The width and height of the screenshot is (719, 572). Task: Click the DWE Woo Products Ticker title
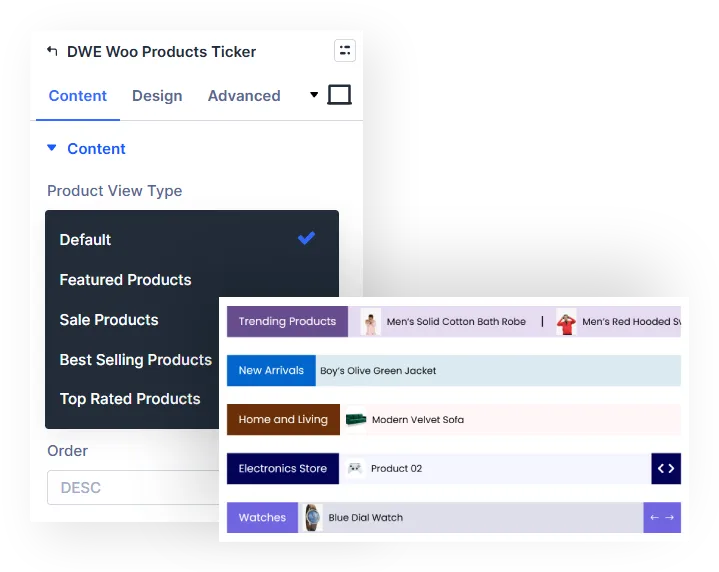(x=161, y=51)
